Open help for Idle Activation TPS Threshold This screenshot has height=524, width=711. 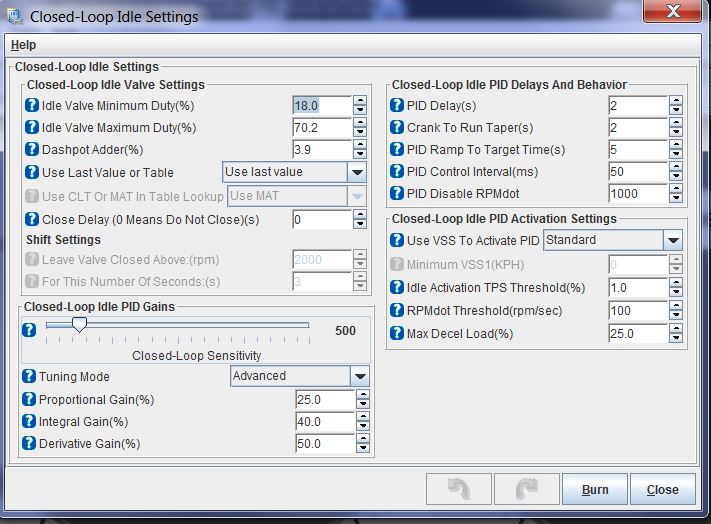point(397,287)
